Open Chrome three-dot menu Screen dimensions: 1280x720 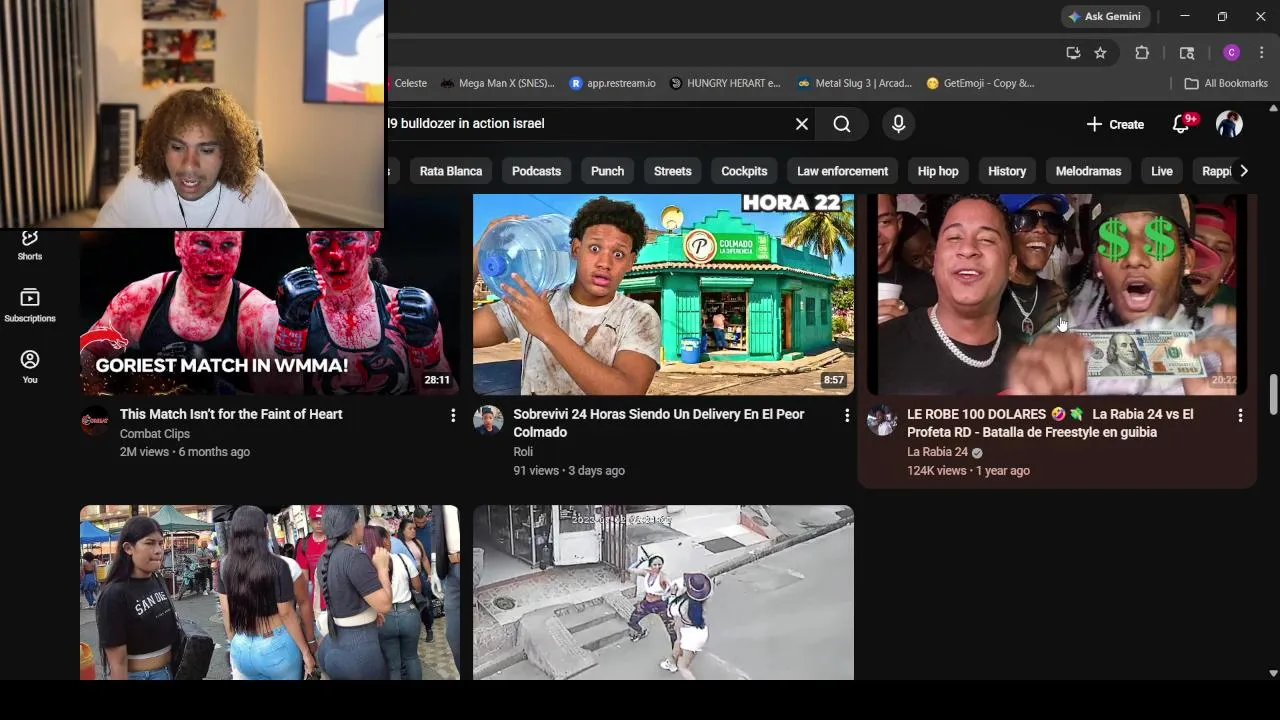[x=1260, y=53]
